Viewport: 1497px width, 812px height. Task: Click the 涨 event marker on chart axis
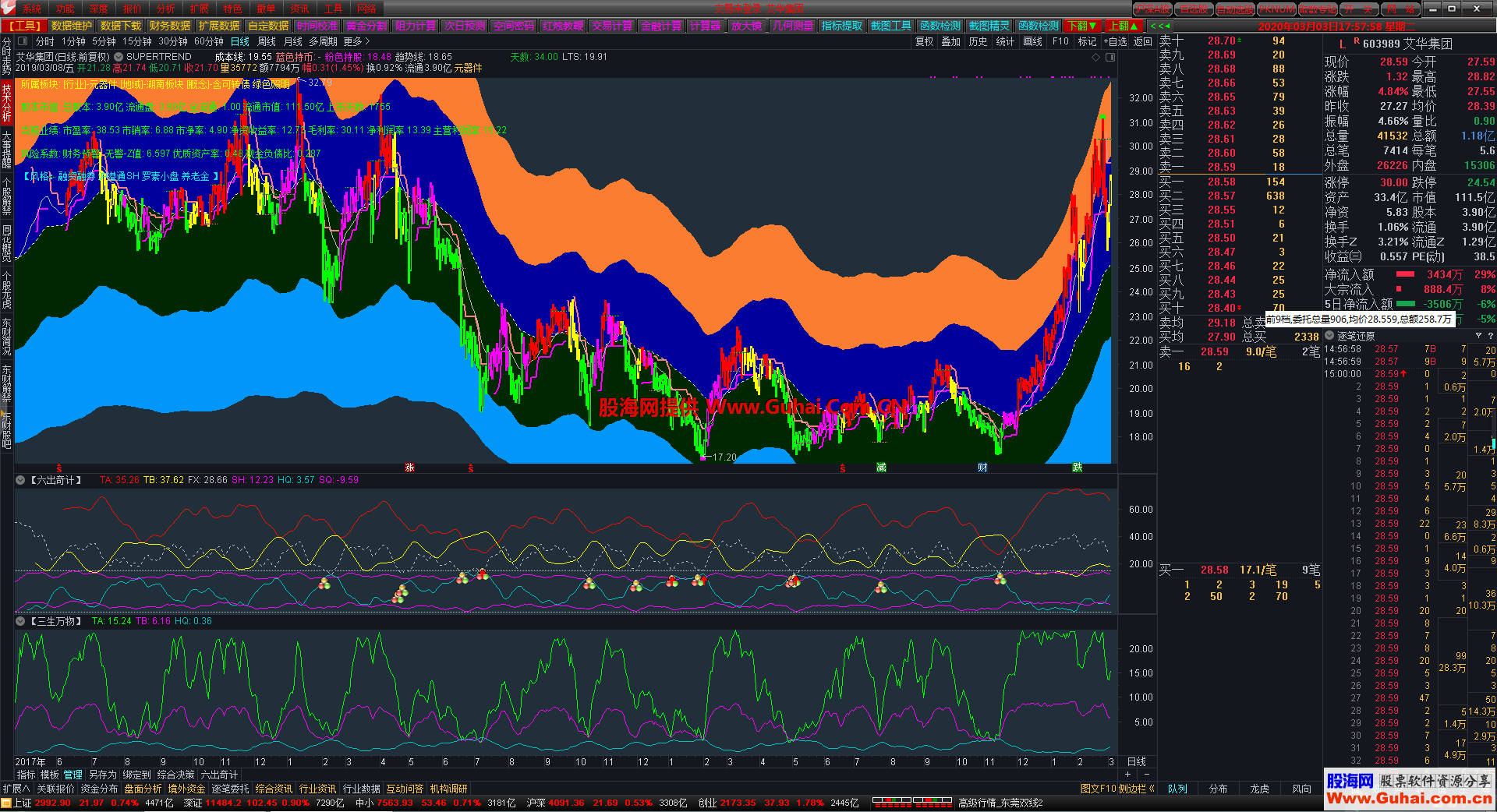point(409,468)
